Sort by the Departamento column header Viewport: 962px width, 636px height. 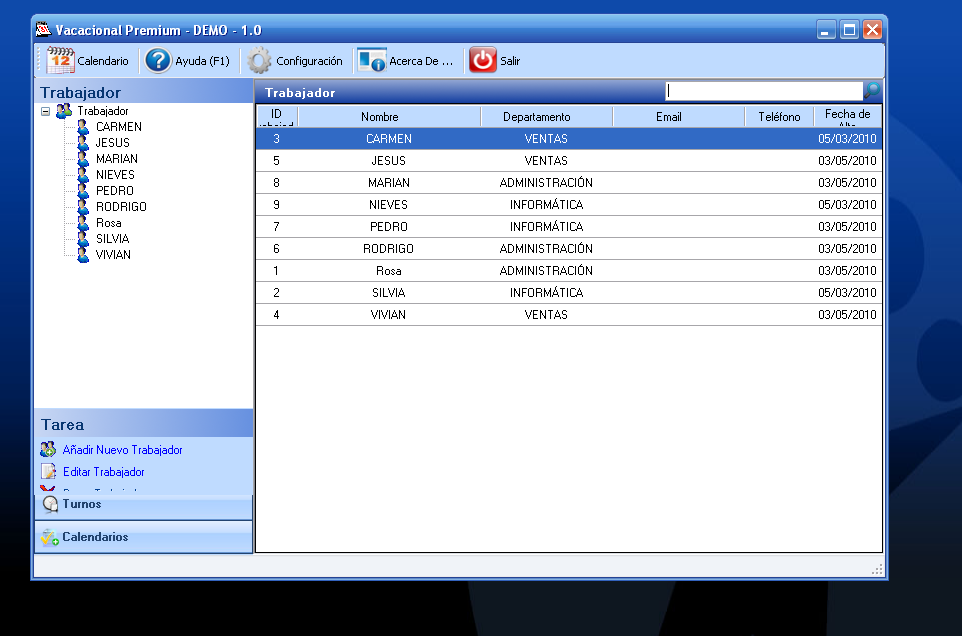pyautogui.click(x=547, y=116)
